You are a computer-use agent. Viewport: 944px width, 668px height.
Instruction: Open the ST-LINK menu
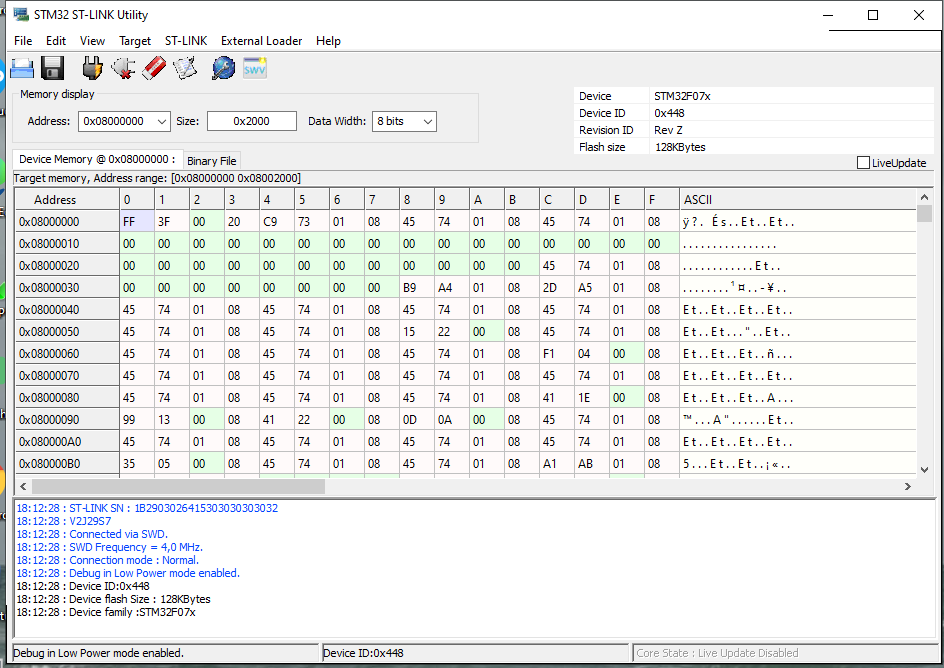[186, 41]
